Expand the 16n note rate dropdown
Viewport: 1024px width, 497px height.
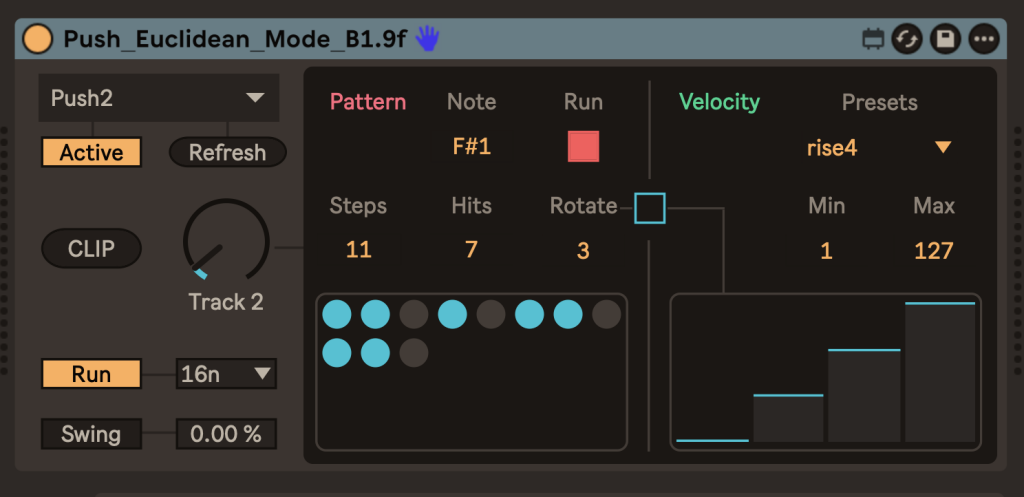[226, 375]
